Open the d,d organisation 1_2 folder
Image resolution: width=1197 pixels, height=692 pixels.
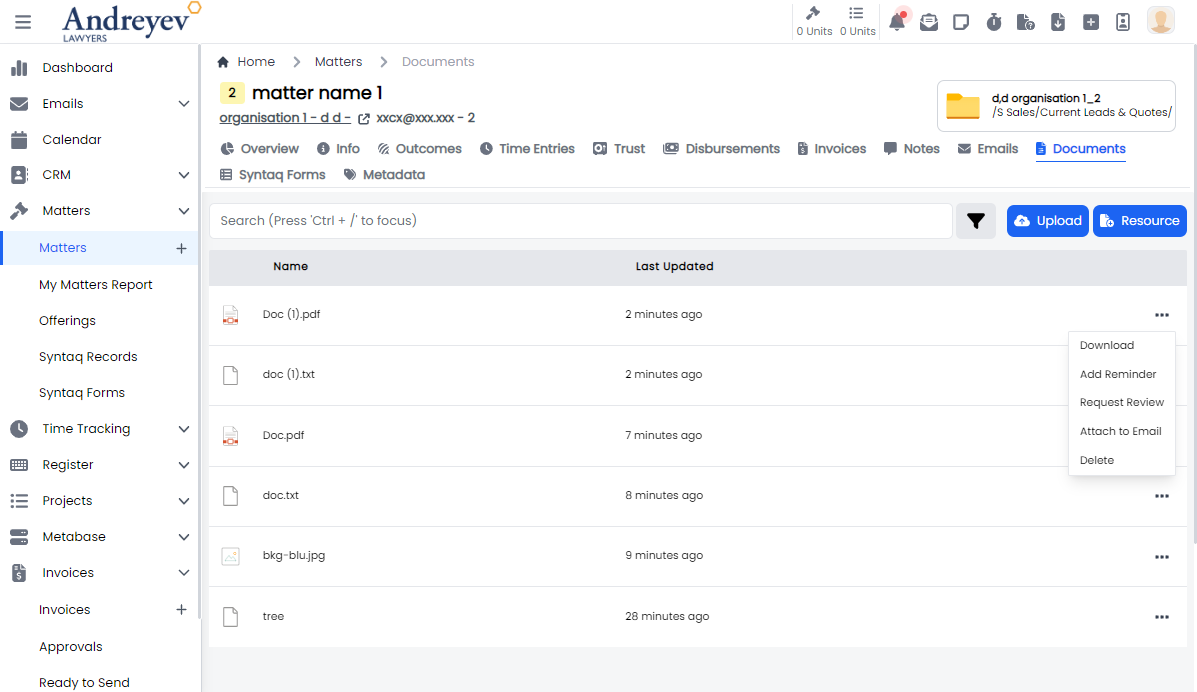click(x=1056, y=106)
